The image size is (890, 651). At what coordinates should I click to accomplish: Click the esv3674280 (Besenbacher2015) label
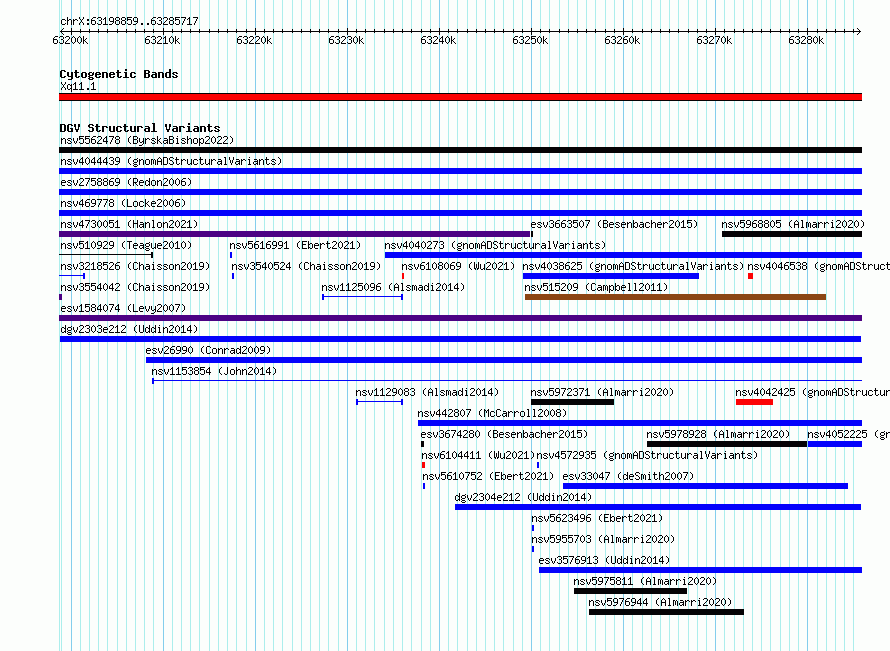pyautogui.click(x=504, y=434)
